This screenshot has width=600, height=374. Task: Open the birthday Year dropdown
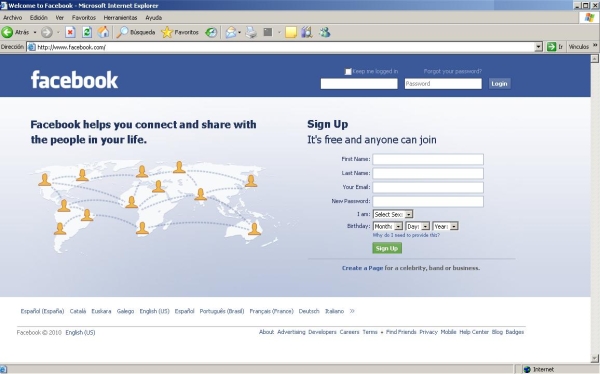click(x=445, y=226)
